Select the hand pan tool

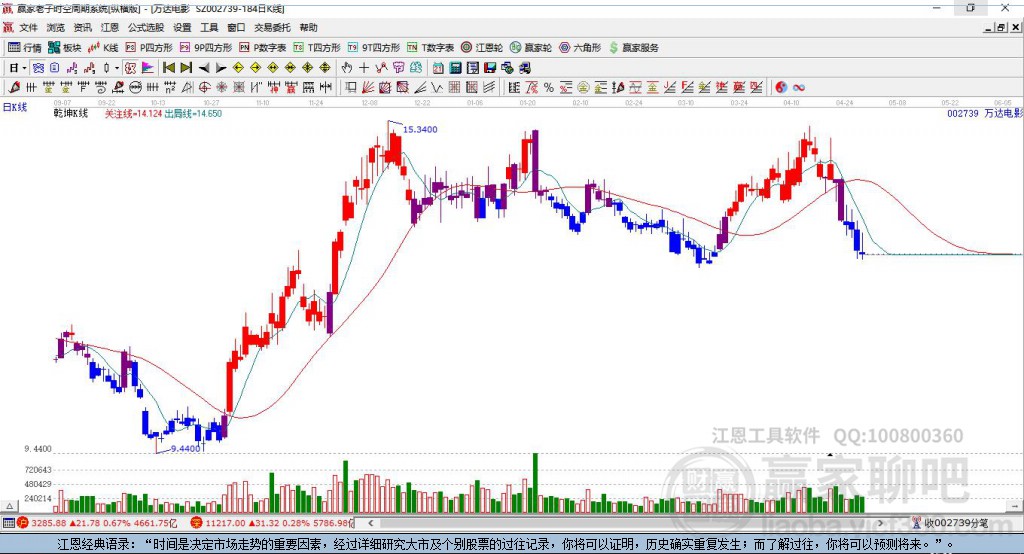point(347,68)
